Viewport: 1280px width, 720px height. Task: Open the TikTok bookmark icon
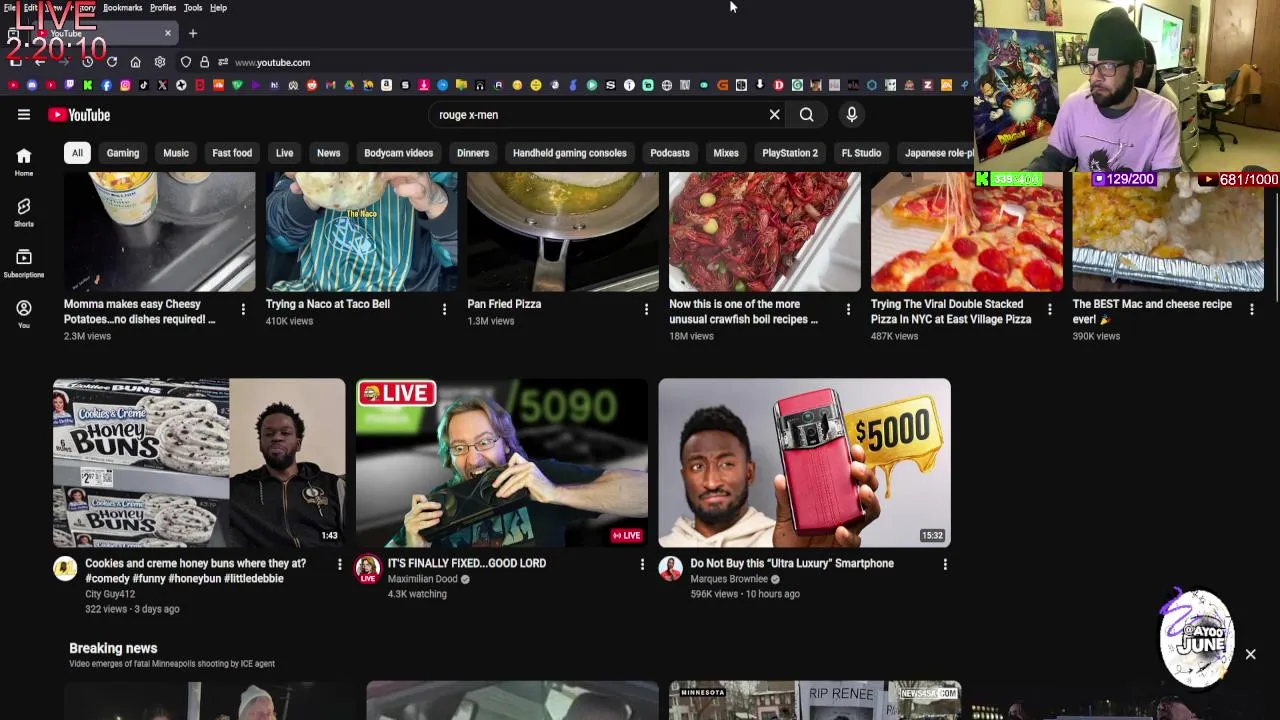click(x=143, y=85)
